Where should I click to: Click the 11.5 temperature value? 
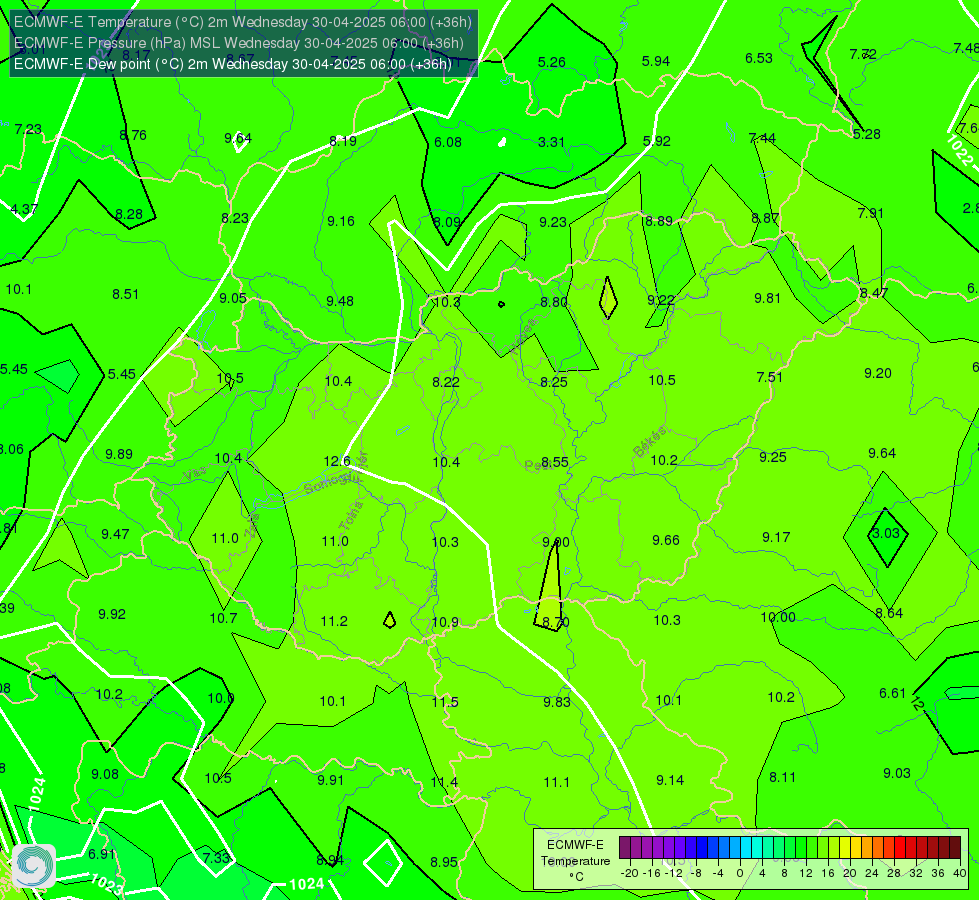point(445,702)
